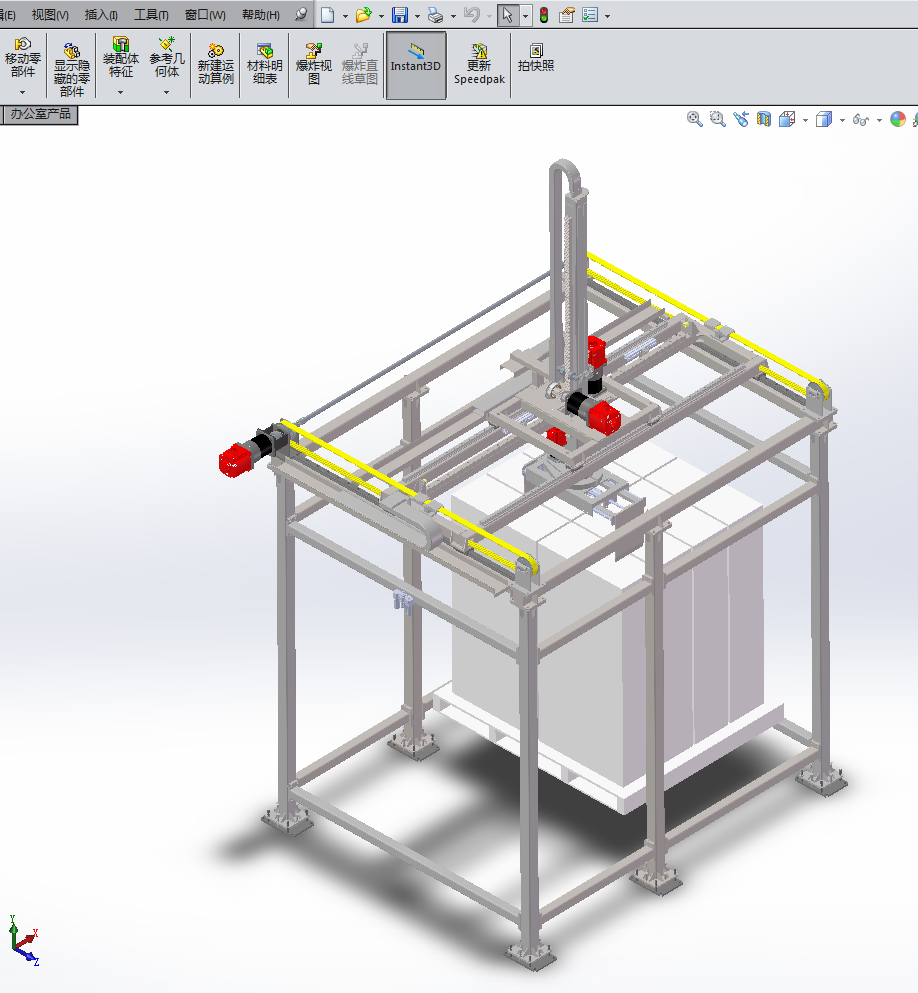
Task: Expand the Print dropdown arrow
Action: click(x=453, y=16)
